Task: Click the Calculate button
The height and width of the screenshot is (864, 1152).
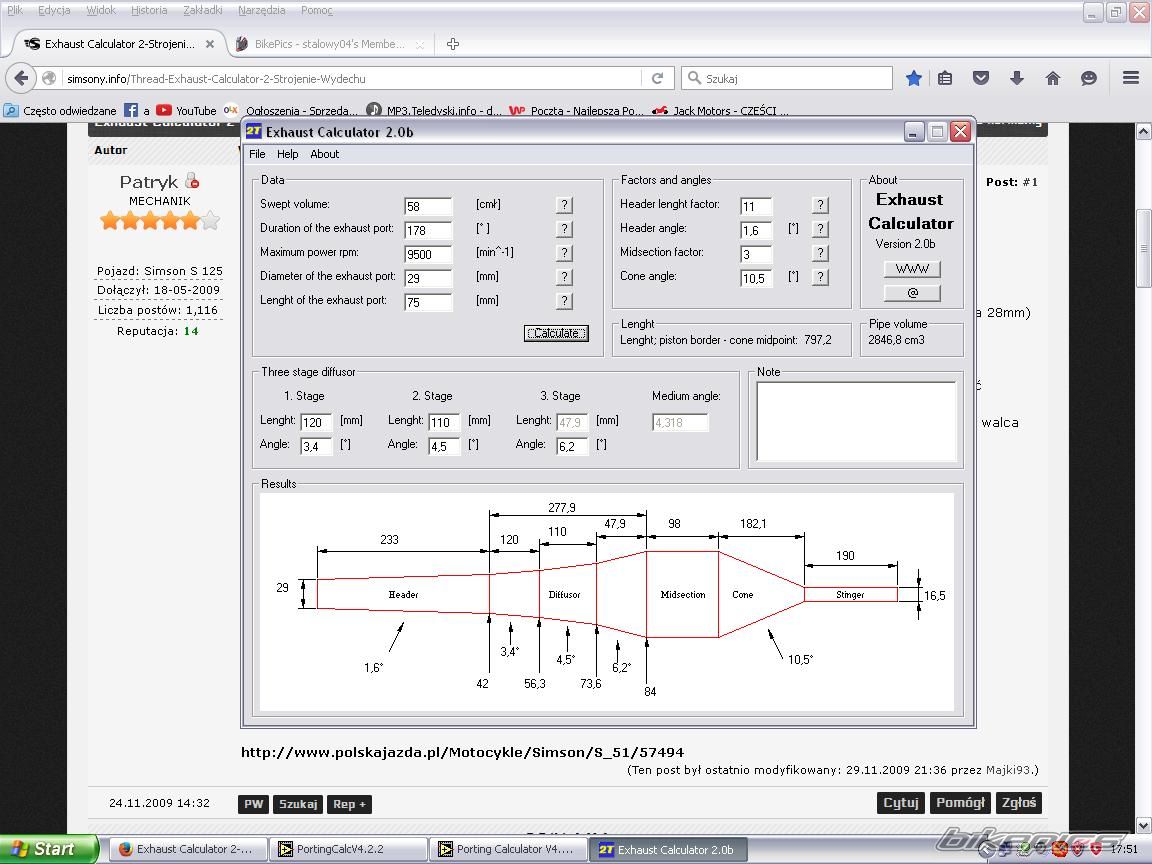Action: (556, 333)
